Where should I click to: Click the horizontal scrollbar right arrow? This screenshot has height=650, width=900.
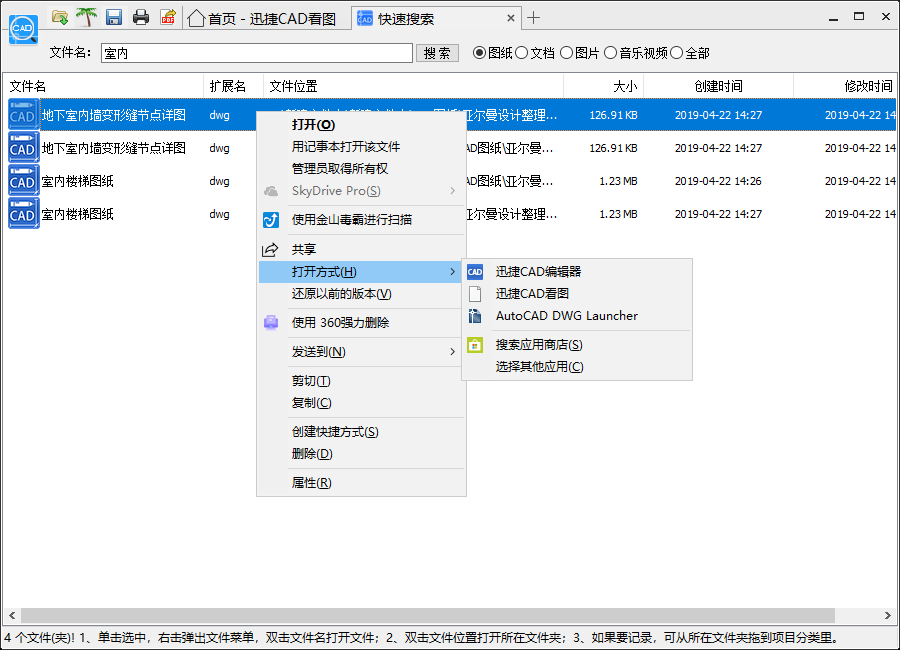[887, 615]
